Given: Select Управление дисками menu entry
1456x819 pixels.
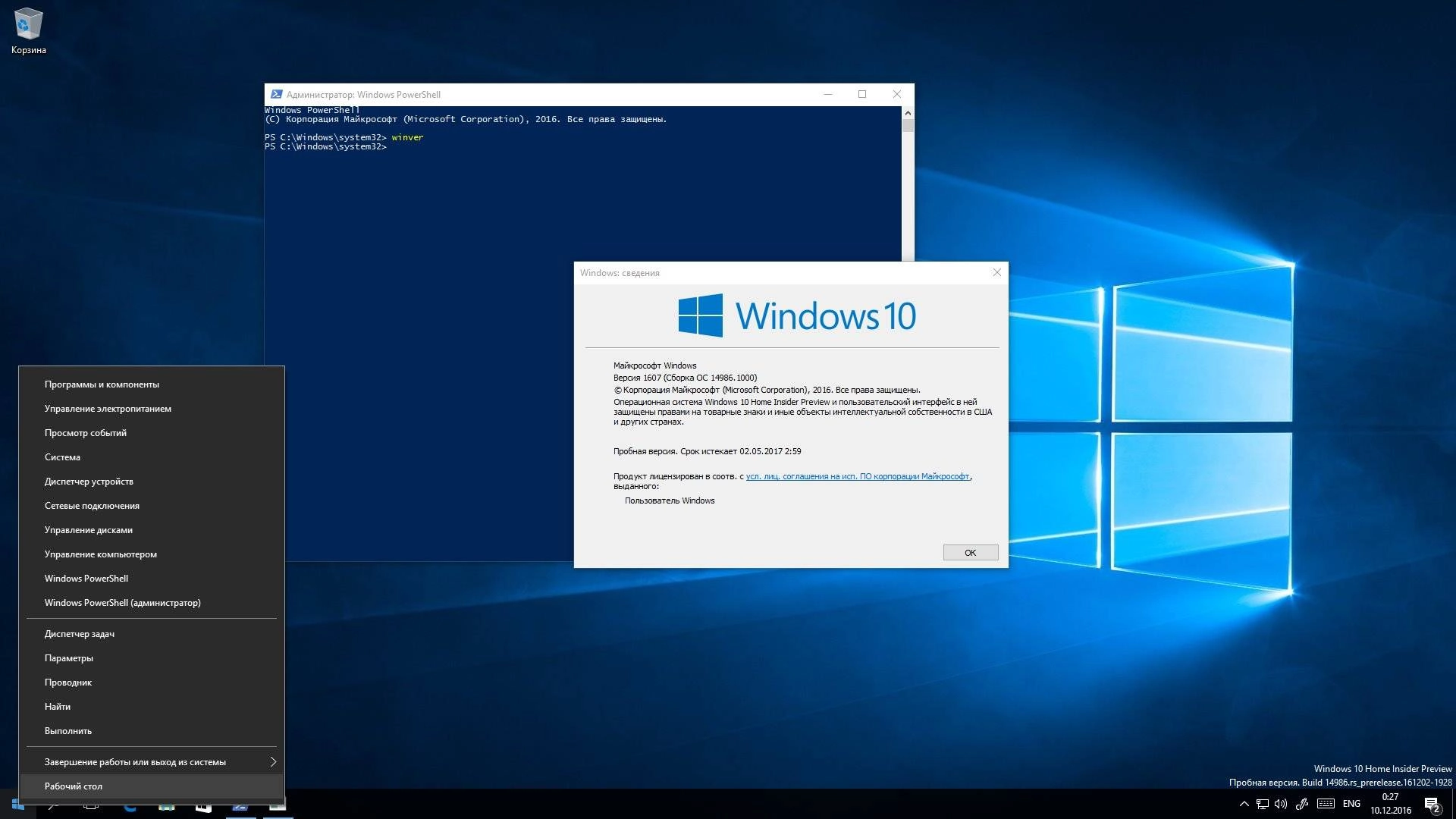Looking at the screenshot, I should point(152,530).
